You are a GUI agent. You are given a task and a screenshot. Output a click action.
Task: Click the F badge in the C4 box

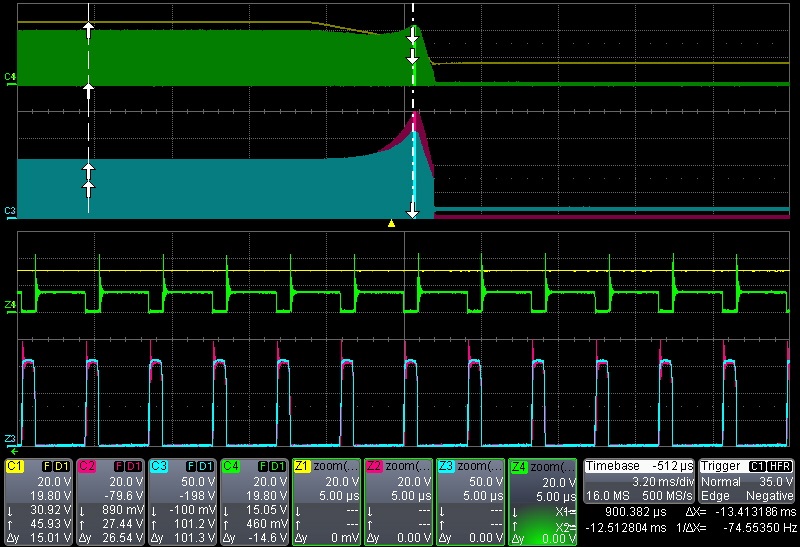coord(263,466)
